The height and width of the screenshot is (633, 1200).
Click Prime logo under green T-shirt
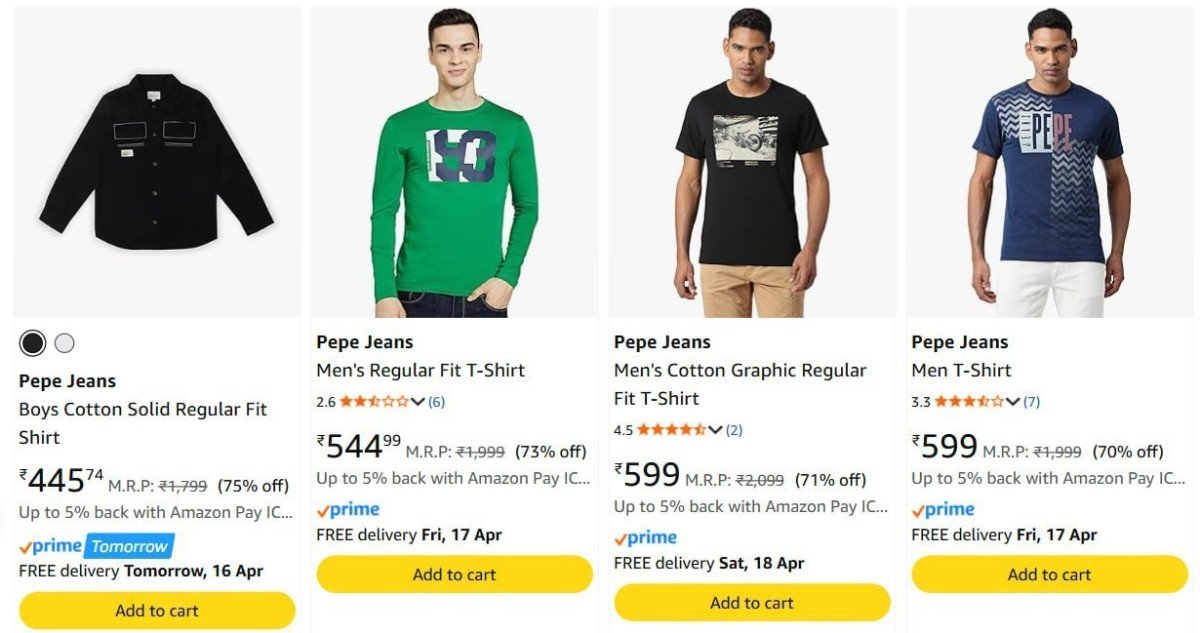point(348,510)
